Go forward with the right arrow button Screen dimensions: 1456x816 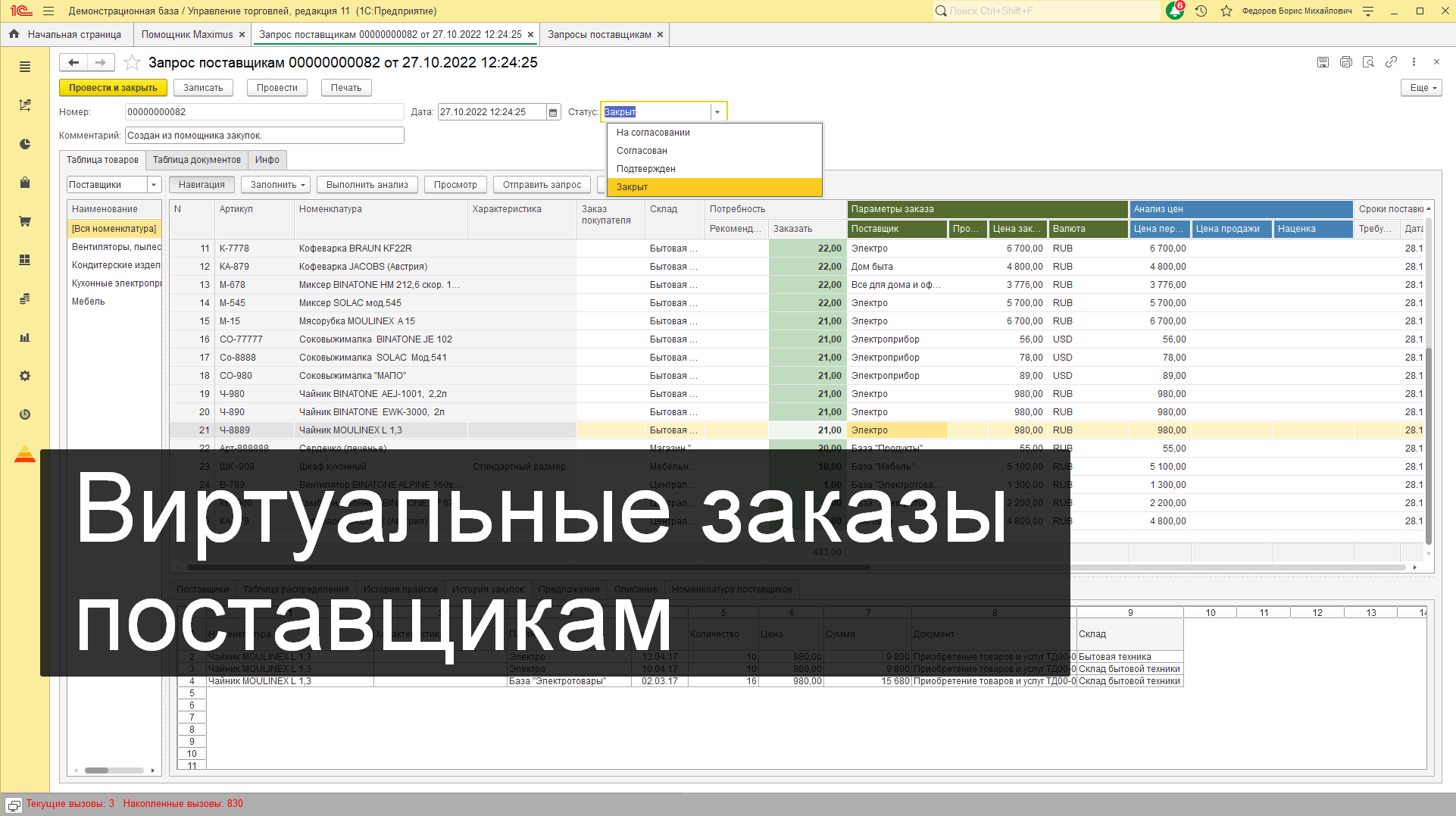pyautogui.click(x=101, y=63)
